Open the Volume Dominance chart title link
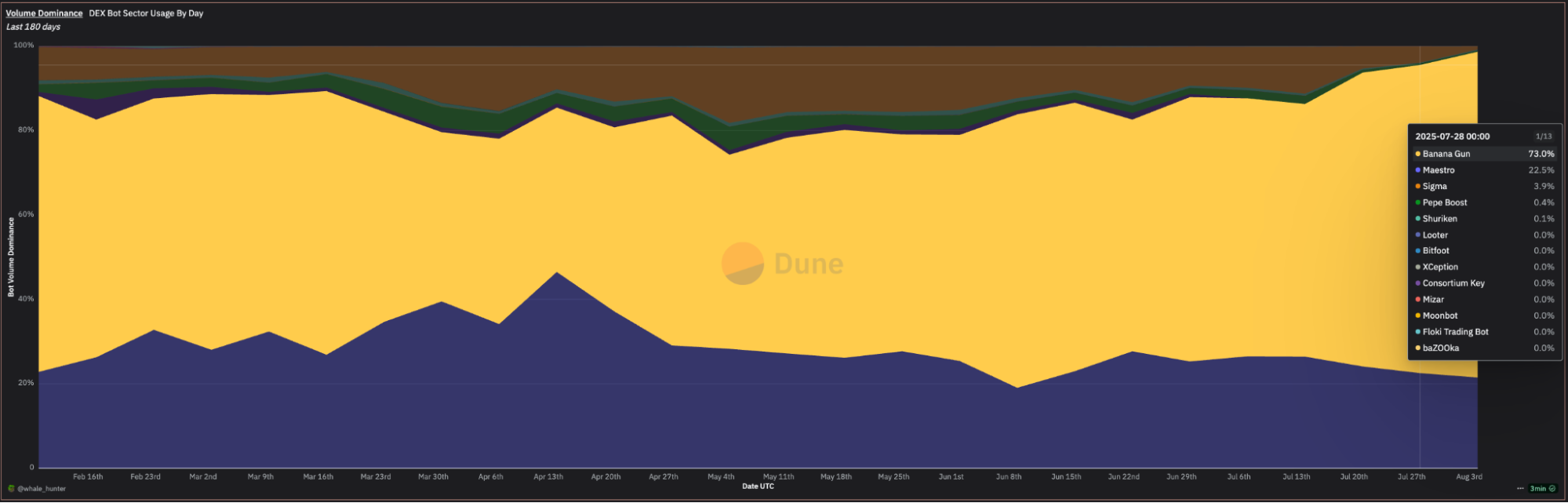 (44, 13)
